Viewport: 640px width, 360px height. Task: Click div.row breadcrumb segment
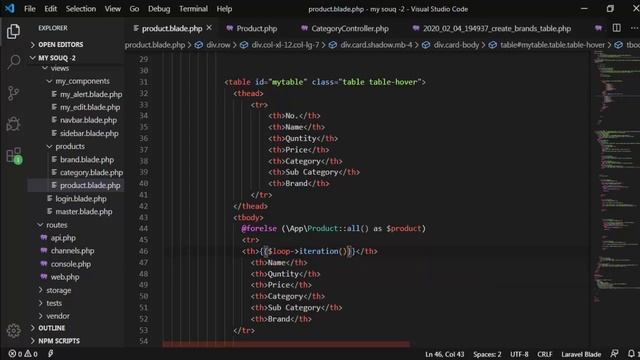tap(218, 45)
